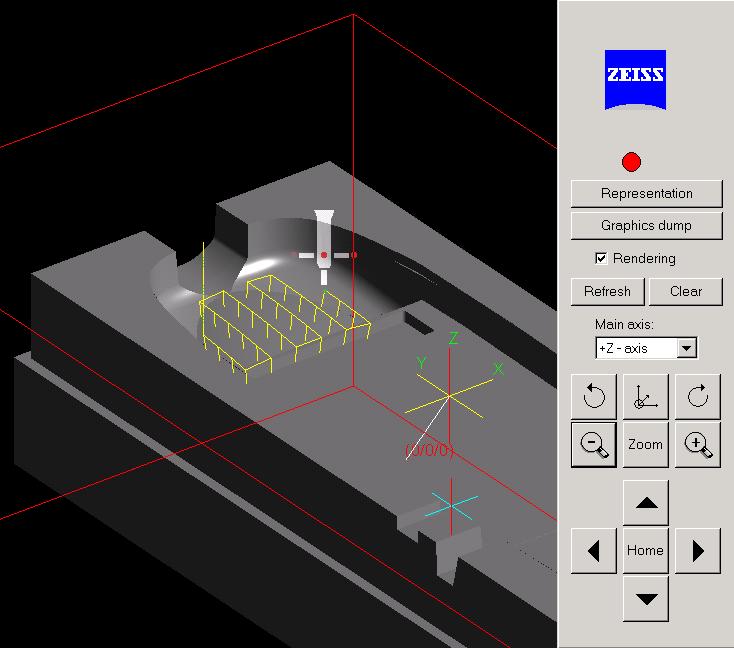Toggle the Rendering checkbox

click(x=601, y=258)
